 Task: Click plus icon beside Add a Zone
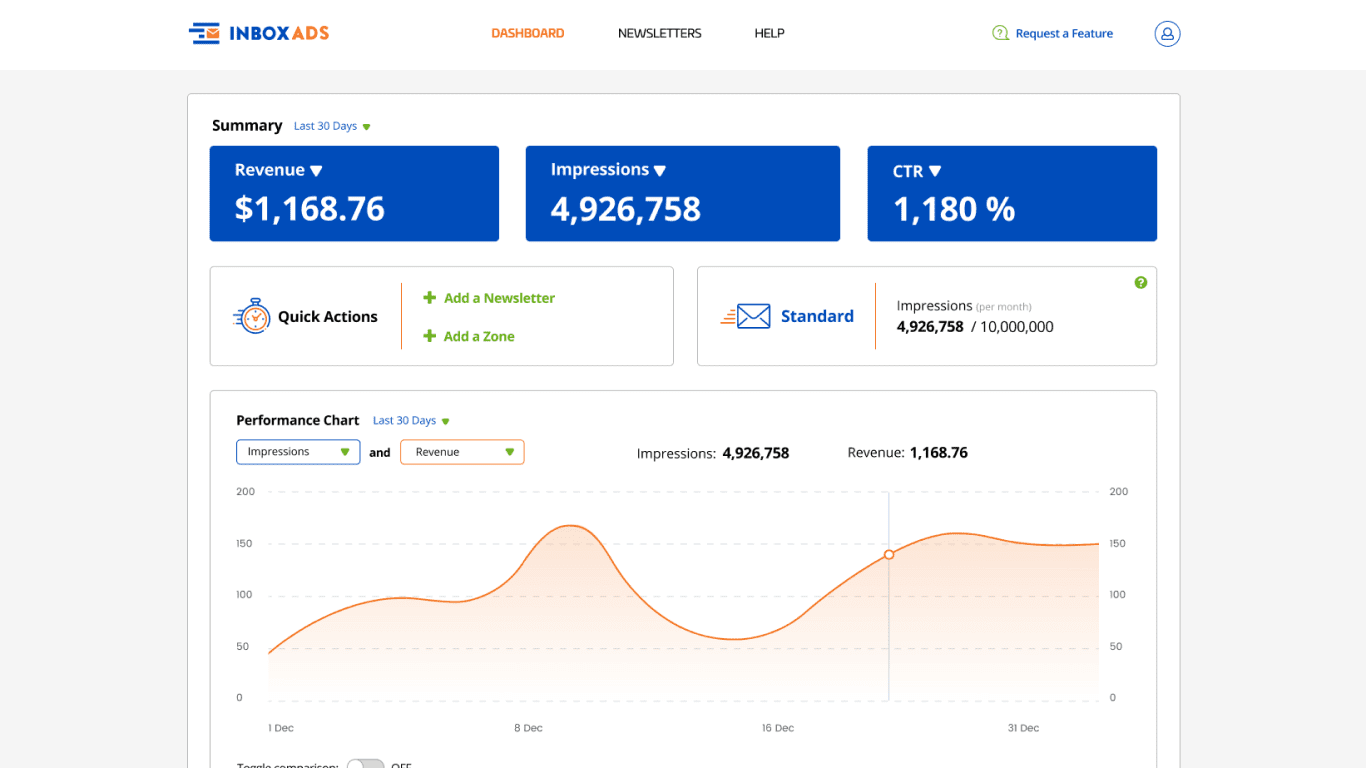click(430, 336)
